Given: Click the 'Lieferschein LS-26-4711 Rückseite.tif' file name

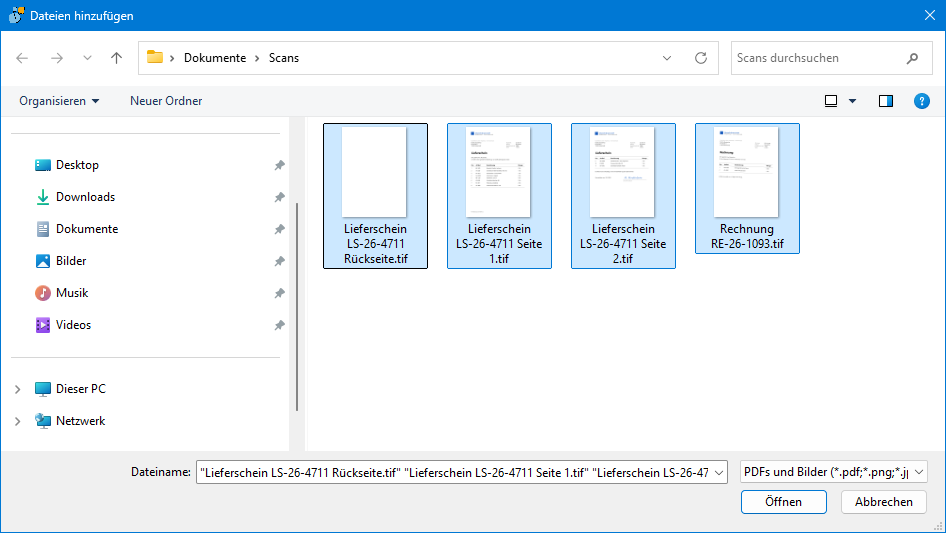Looking at the screenshot, I should [x=375, y=244].
